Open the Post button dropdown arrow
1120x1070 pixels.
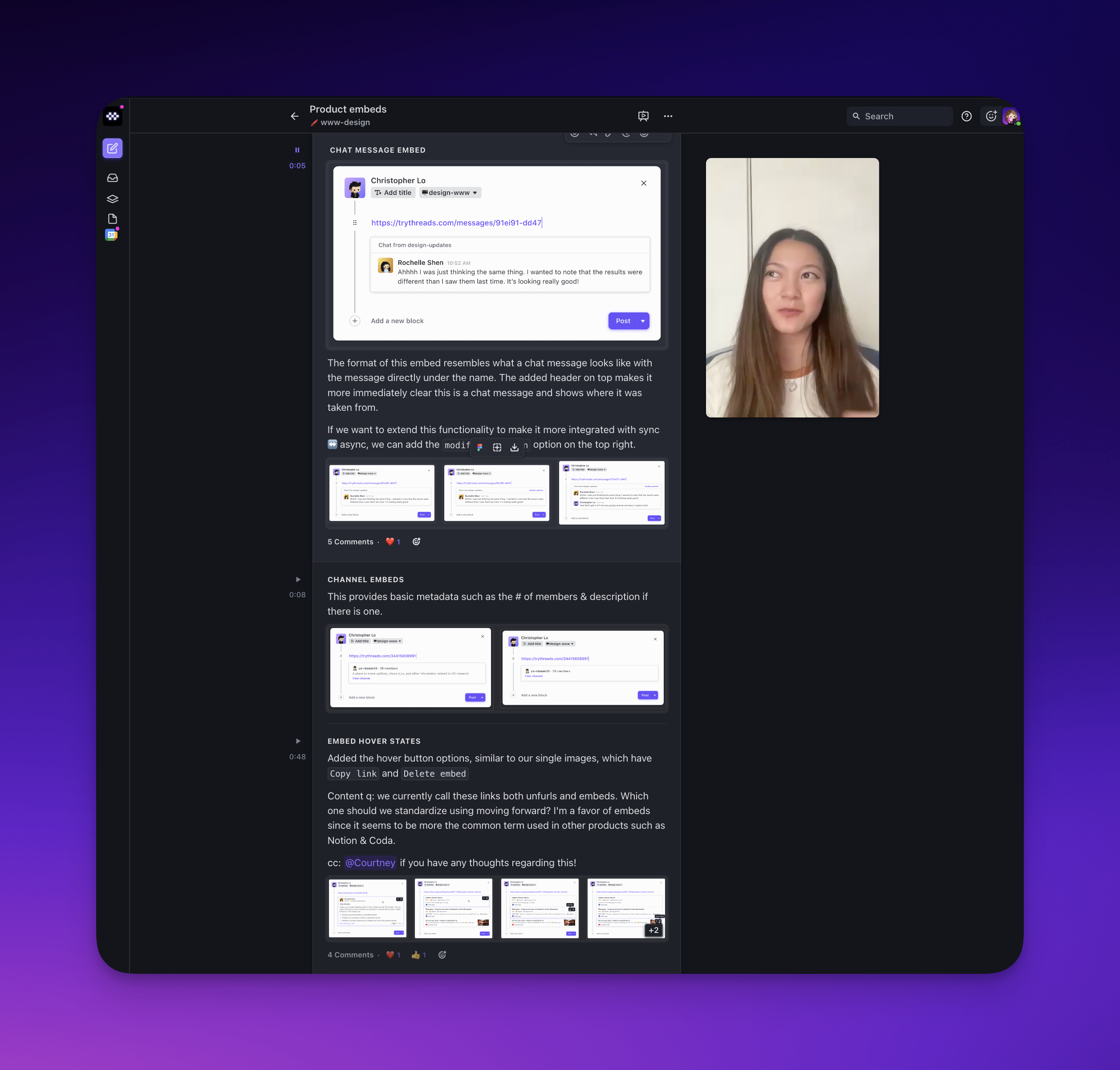[643, 321]
